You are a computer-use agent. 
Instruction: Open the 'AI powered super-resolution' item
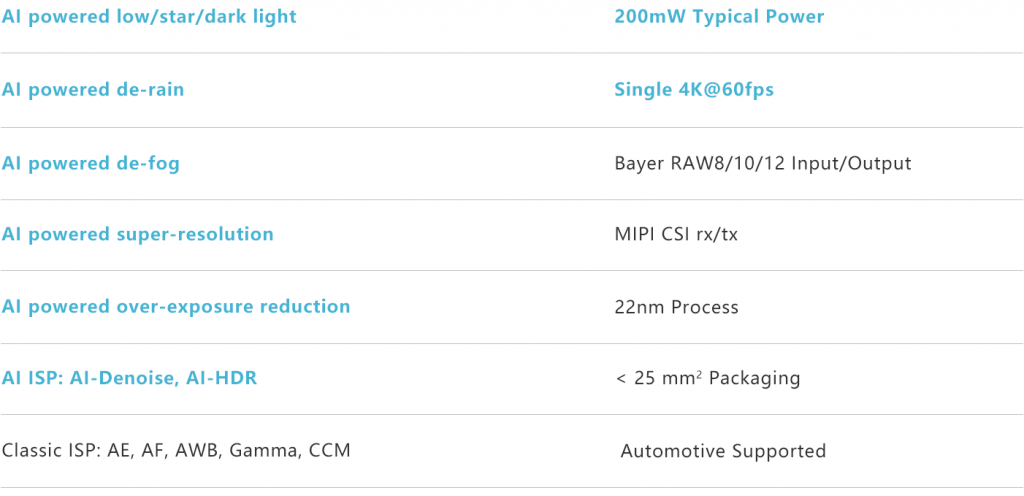pos(137,234)
